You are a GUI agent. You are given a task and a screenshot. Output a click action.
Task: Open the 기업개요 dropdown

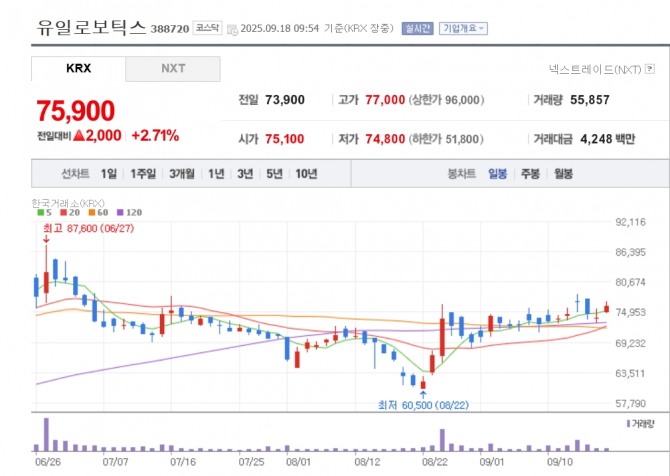[464, 29]
